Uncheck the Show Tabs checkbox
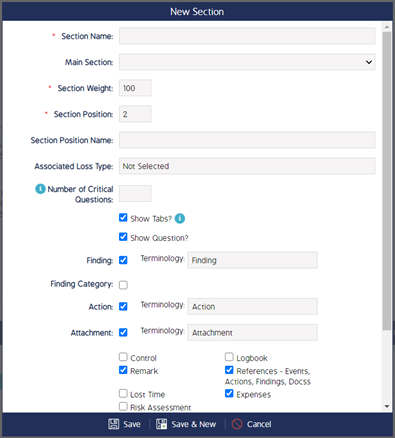 tap(123, 218)
